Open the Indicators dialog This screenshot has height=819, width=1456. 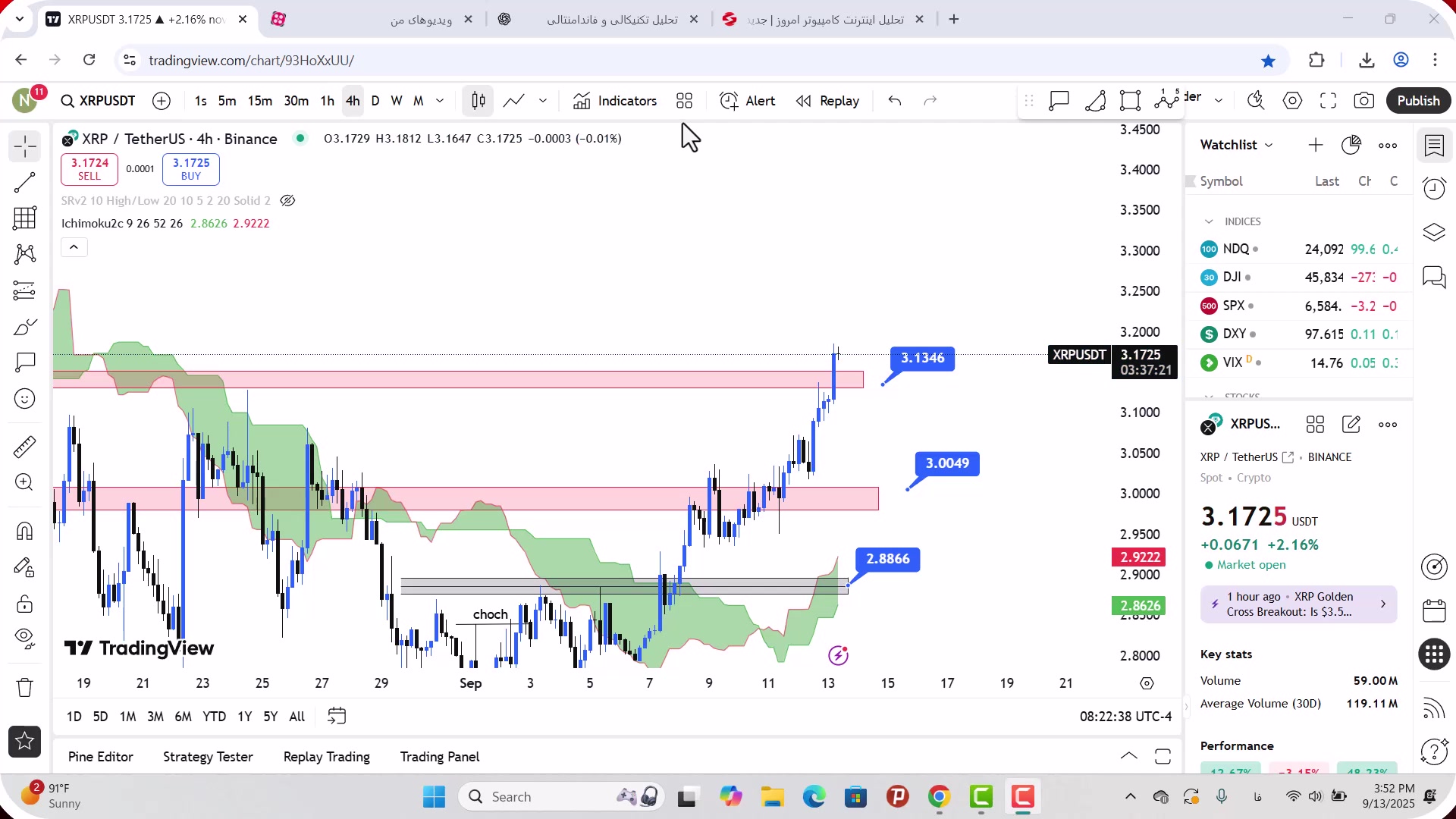click(x=615, y=101)
